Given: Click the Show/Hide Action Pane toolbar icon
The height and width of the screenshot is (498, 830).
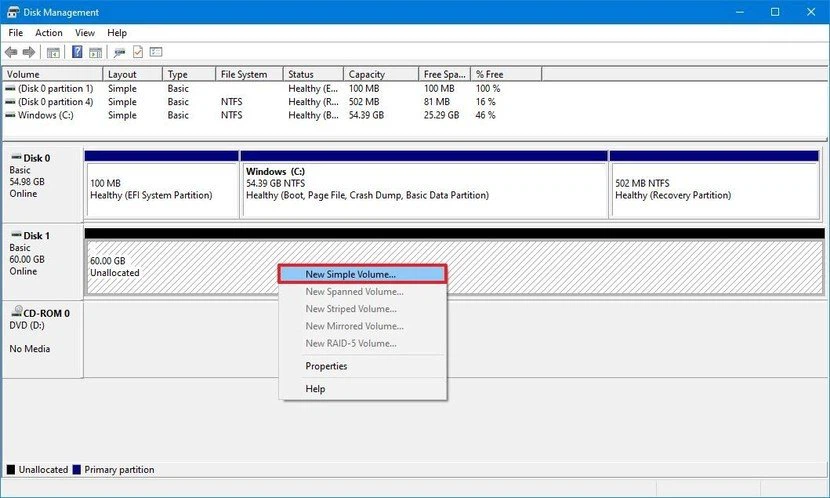Looking at the screenshot, I should (x=96, y=52).
